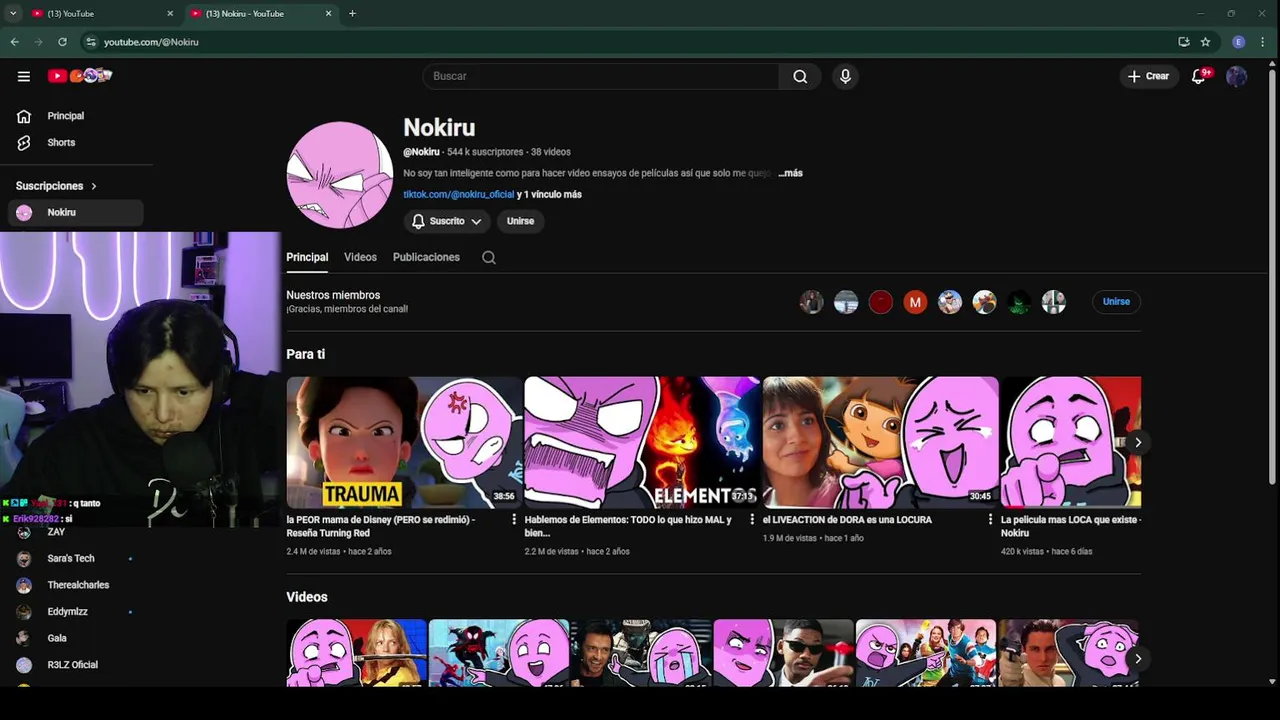Click Unirse in members section
Image resolution: width=1280 pixels, height=720 pixels.
(1116, 302)
